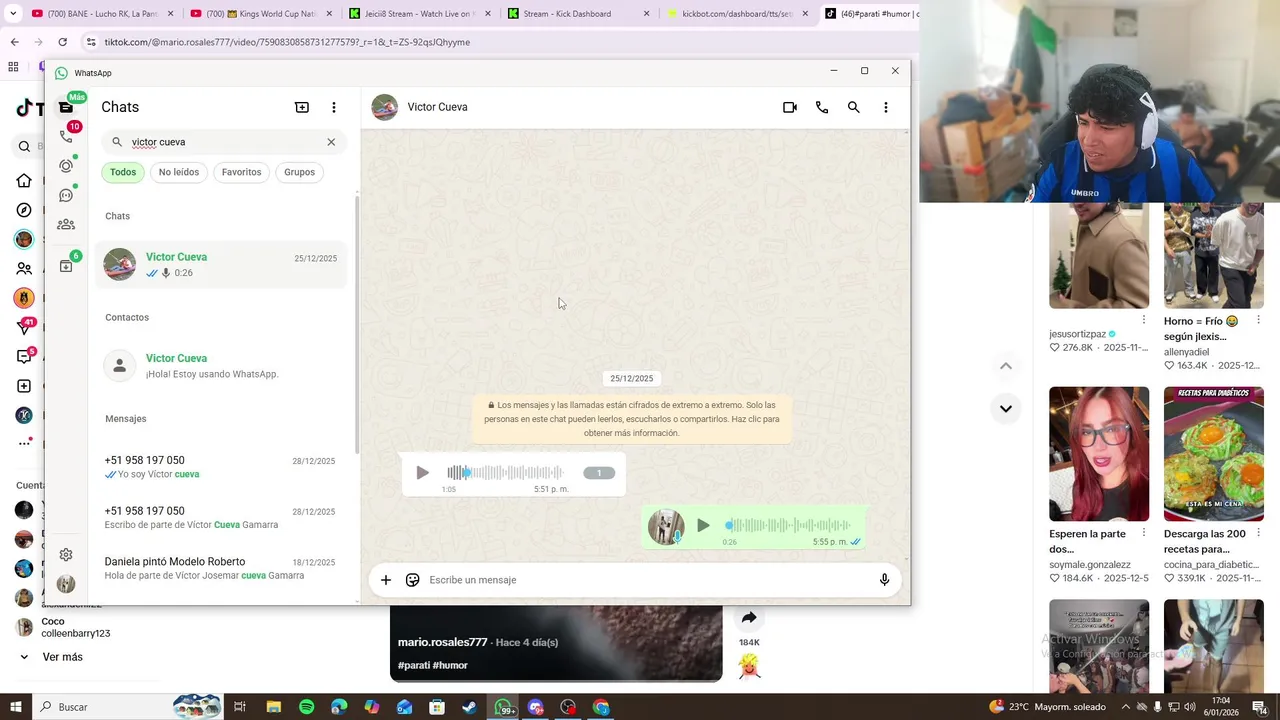Viewport: 1280px width, 720px height.
Task: Record a voice message with the microphone button
Action: click(884, 580)
